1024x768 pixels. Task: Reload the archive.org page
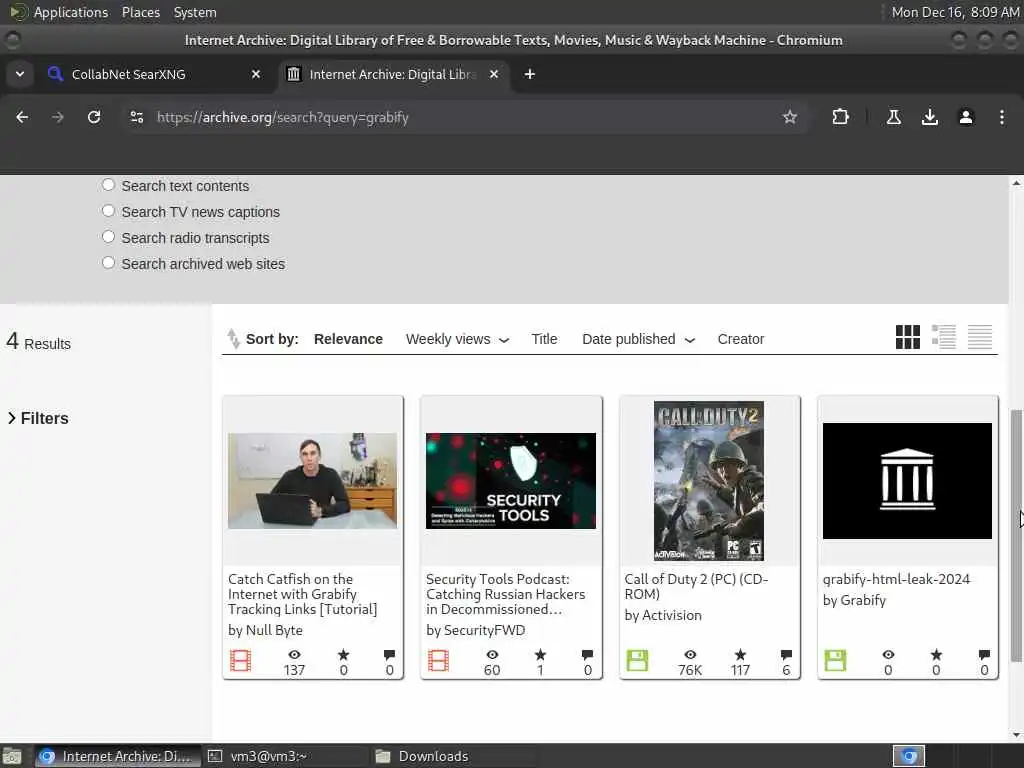tap(94, 117)
